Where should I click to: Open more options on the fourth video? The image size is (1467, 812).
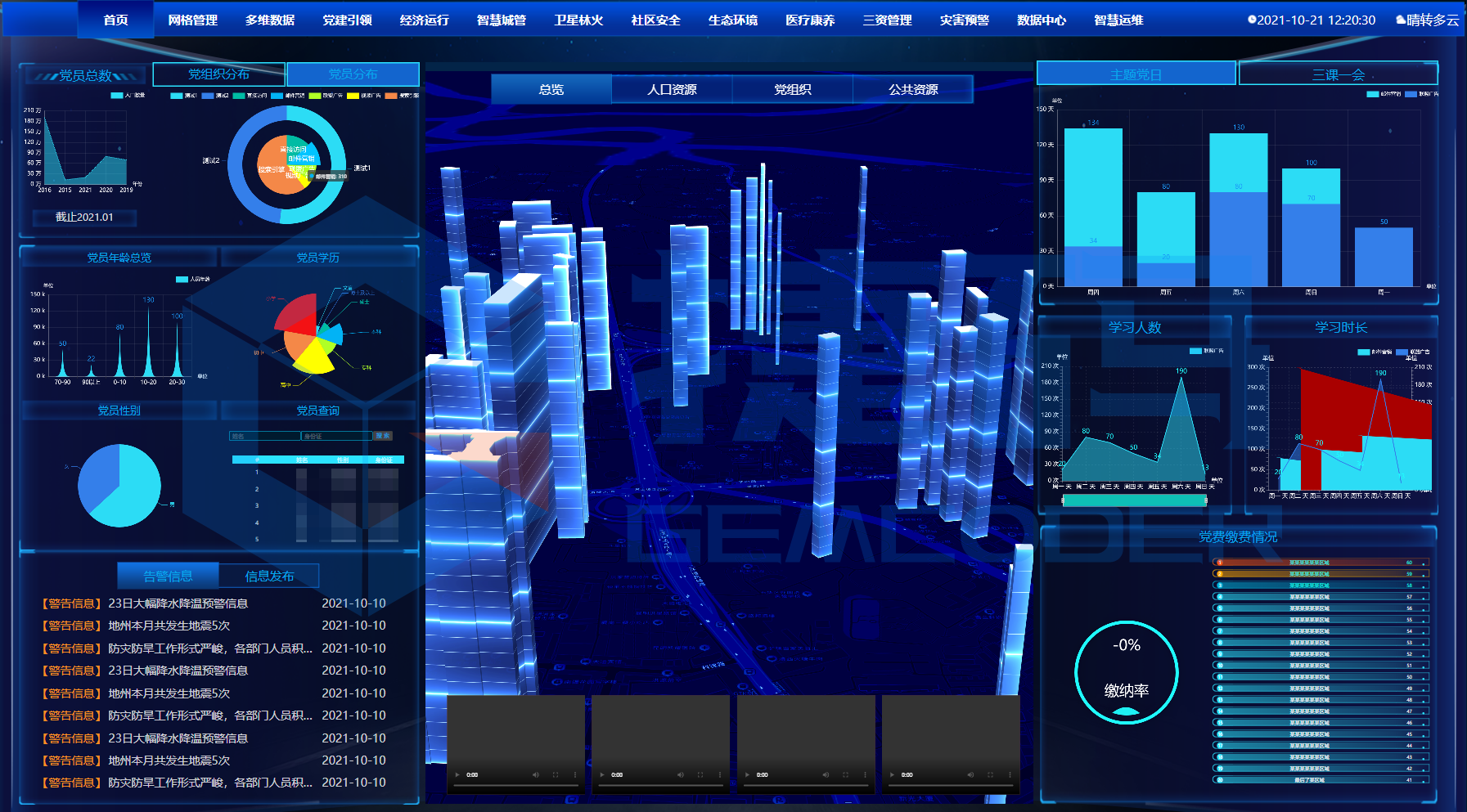click(x=1010, y=774)
